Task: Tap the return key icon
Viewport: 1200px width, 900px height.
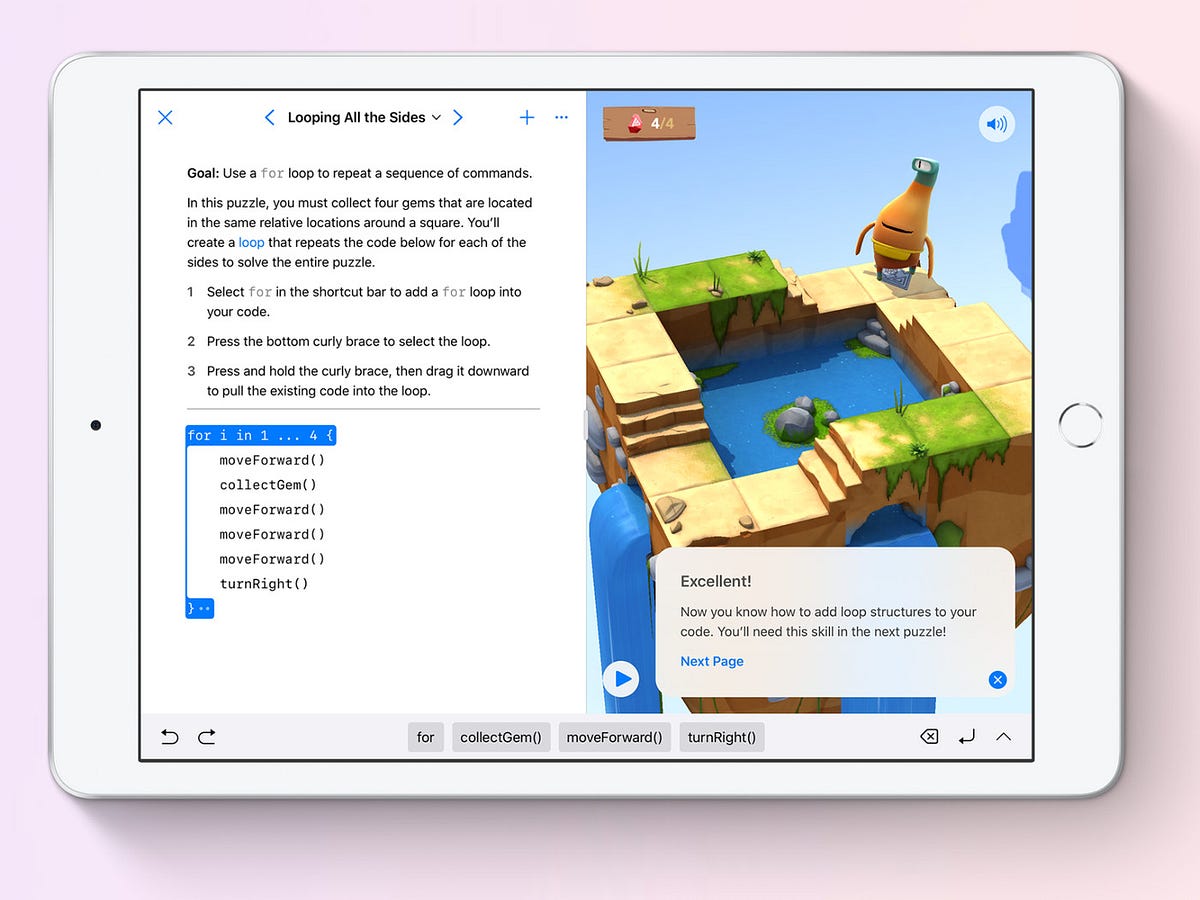Action: pyautogui.click(x=966, y=736)
